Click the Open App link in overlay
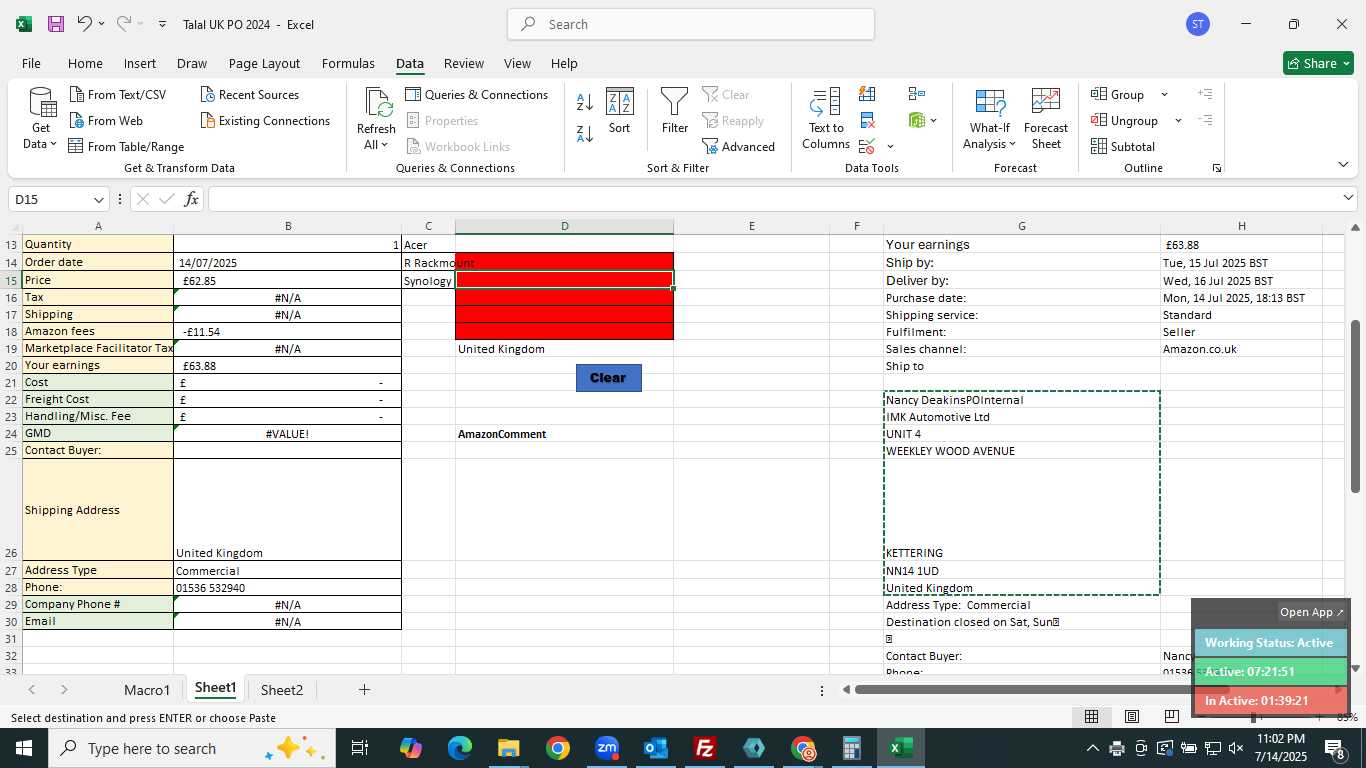 click(1312, 612)
